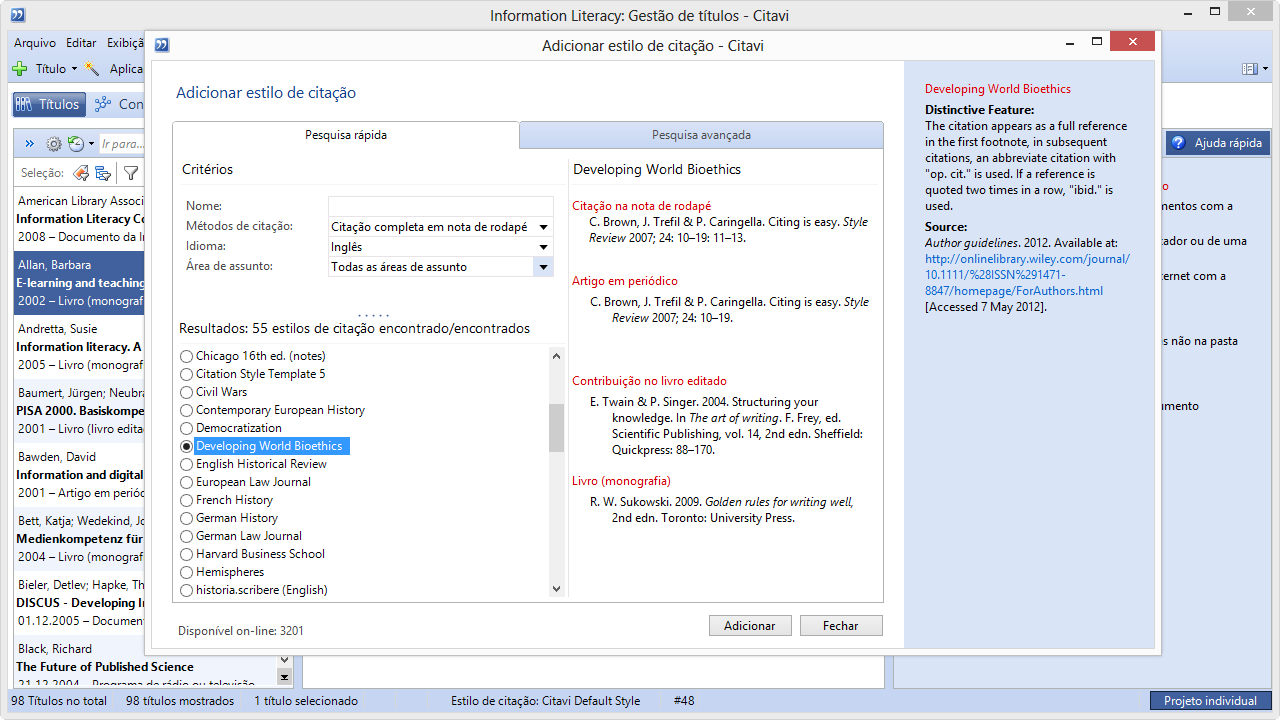Image resolution: width=1280 pixels, height=720 pixels.
Task: Select the Bawden, David title entry
Action: pyautogui.click(x=80, y=475)
